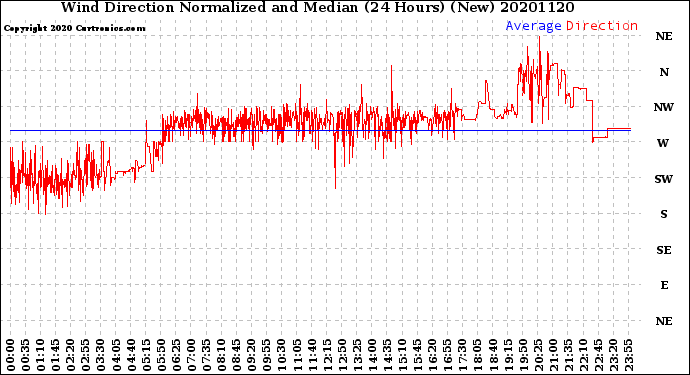Click the 06:25 time axis label

click(176, 355)
